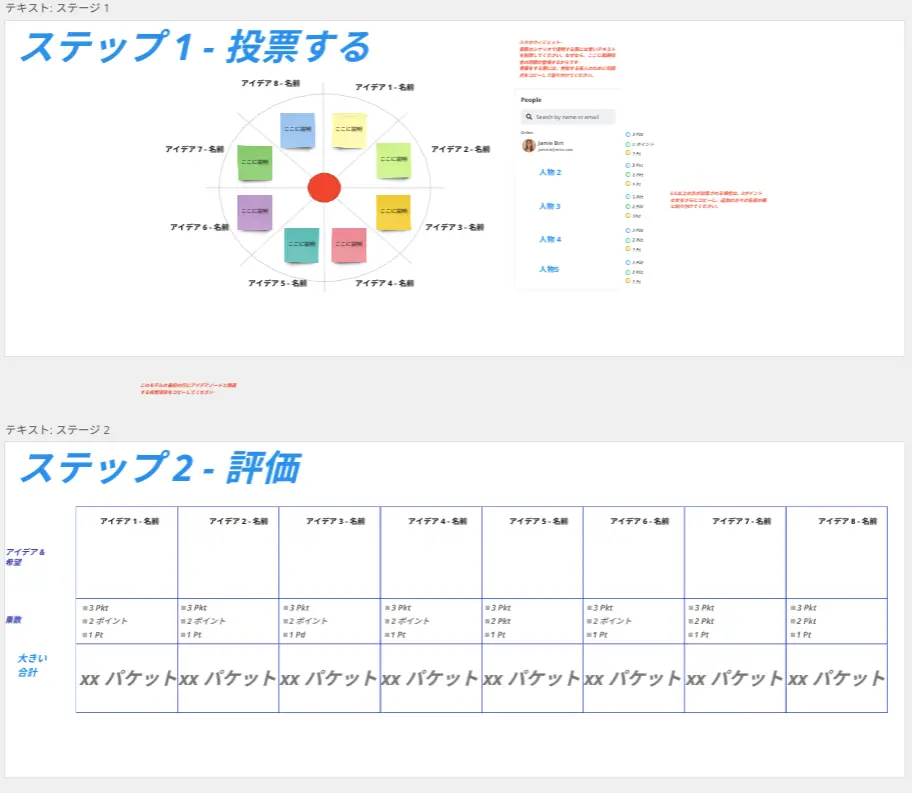Select the orange-yellow sticky note near アイデア 3
The width and height of the screenshot is (912, 793).
click(x=393, y=212)
